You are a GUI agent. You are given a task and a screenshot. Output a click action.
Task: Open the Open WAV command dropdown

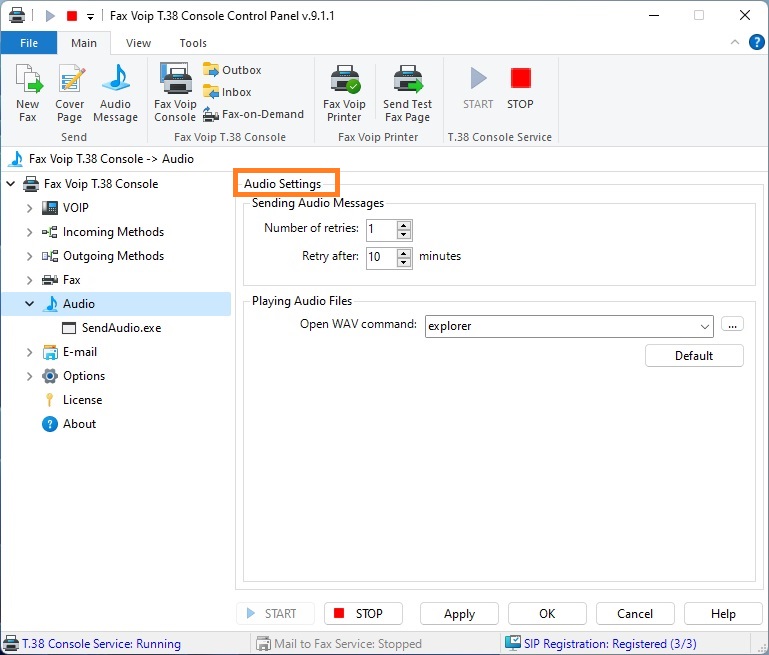(705, 327)
